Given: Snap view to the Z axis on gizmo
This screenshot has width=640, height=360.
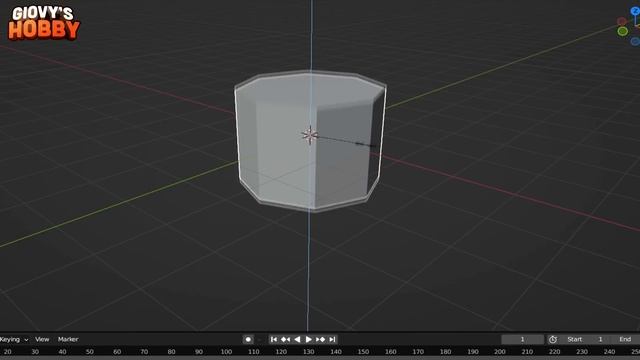Looking at the screenshot, I should click(635, 11).
